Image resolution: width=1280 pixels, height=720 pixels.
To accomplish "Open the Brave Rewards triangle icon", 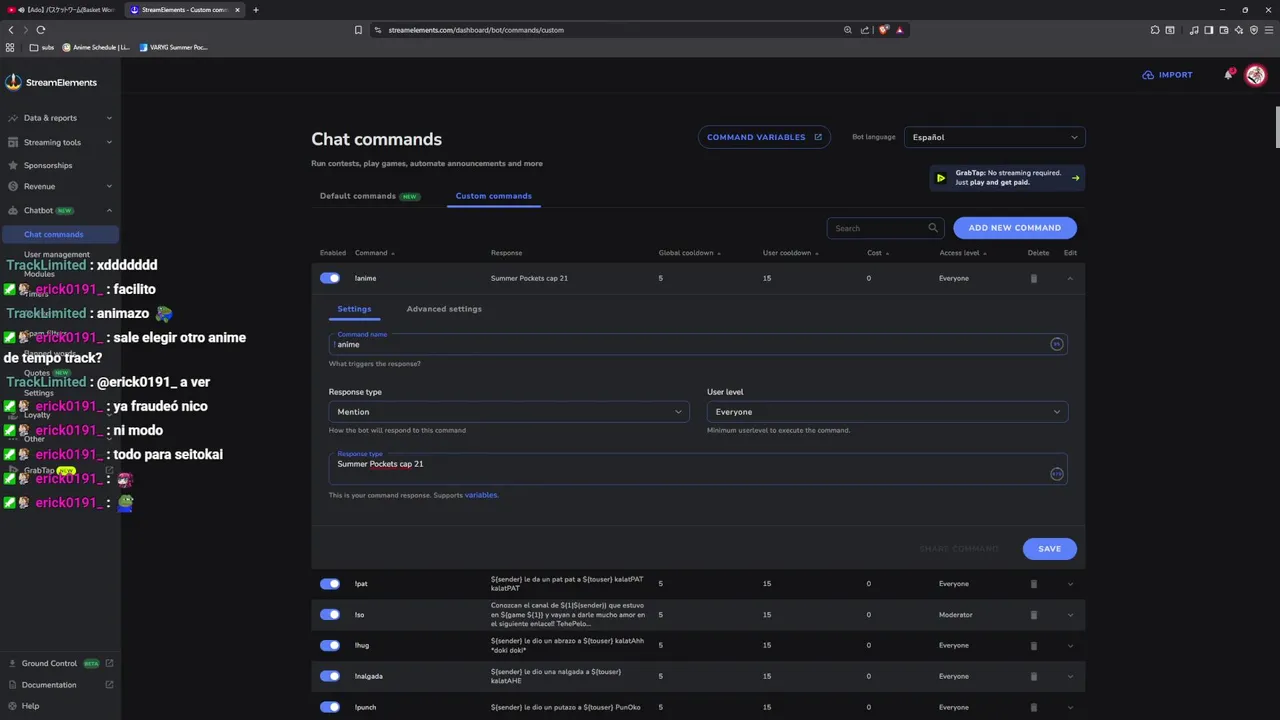I will [x=899, y=30].
